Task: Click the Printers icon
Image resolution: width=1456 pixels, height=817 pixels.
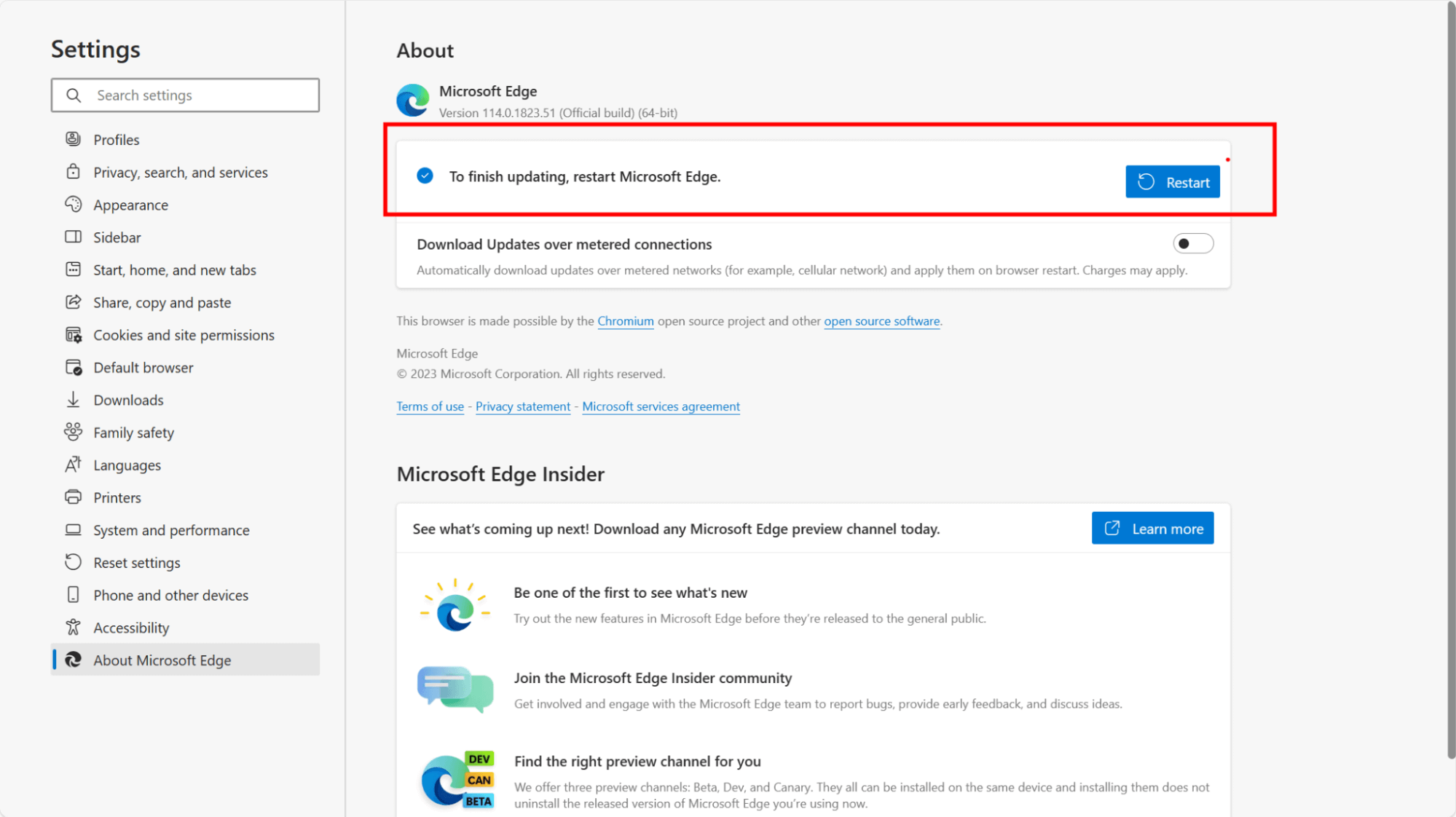Action: point(73,497)
